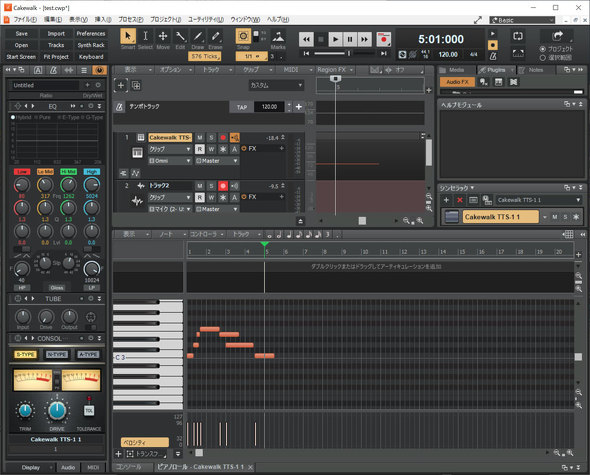Click the Import button
The image size is (590, 475).
[x=56, y=33]
